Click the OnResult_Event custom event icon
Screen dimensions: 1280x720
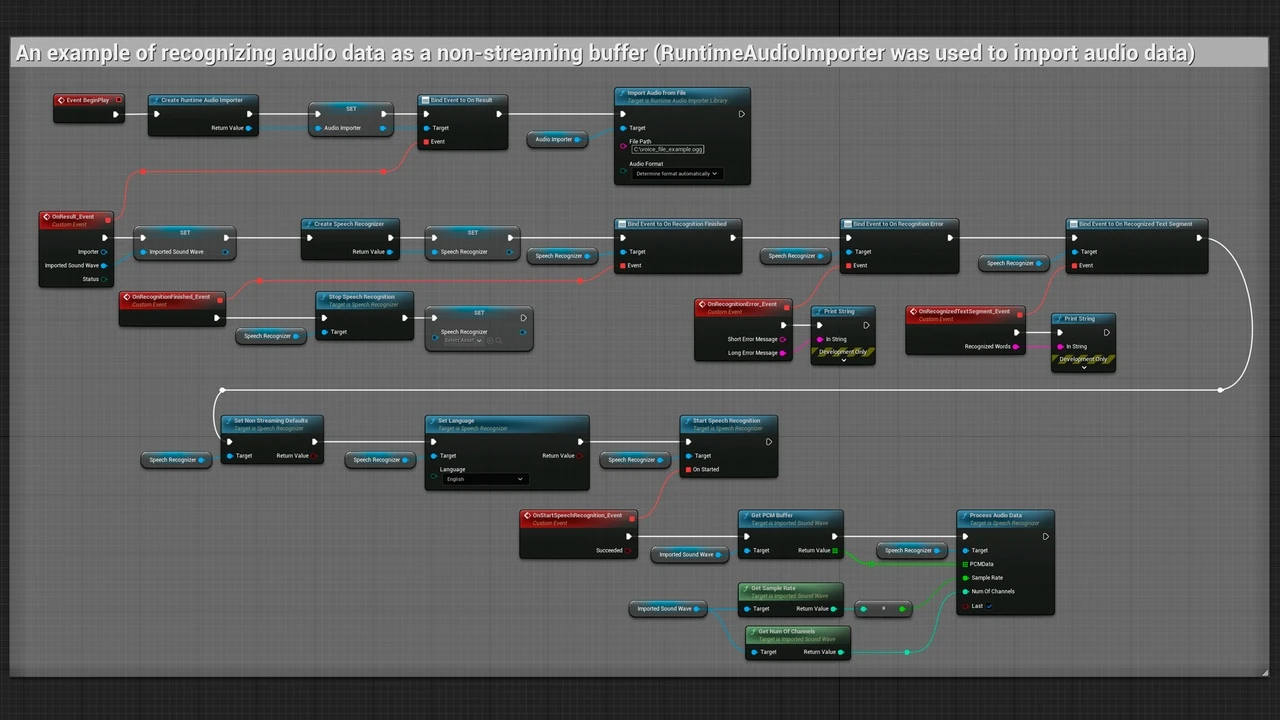click(46, 217)
